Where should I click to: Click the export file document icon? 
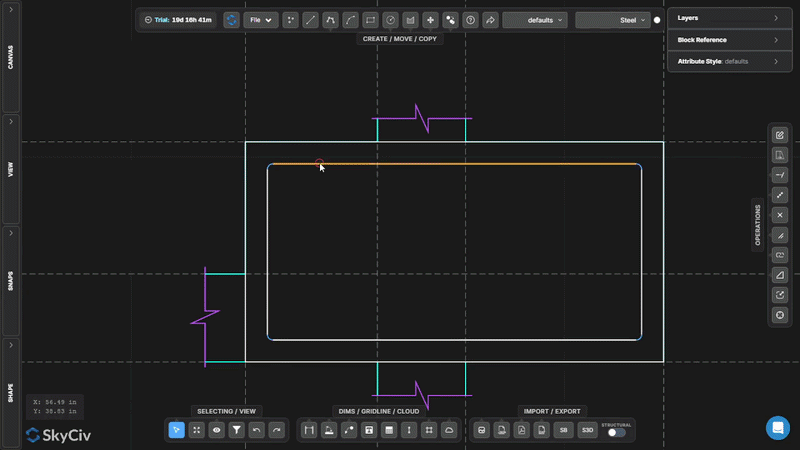[x=541, y=430]
